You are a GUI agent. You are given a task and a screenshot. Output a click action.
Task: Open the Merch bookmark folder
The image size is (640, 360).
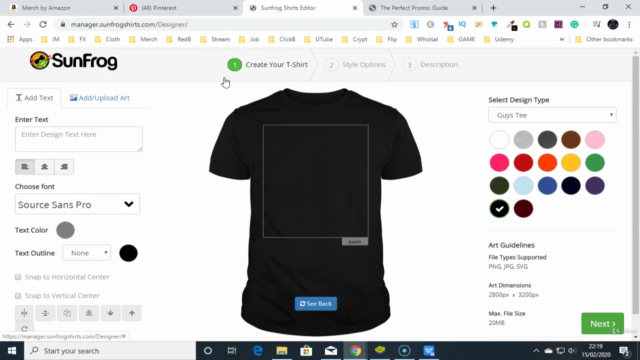[143, 39]
